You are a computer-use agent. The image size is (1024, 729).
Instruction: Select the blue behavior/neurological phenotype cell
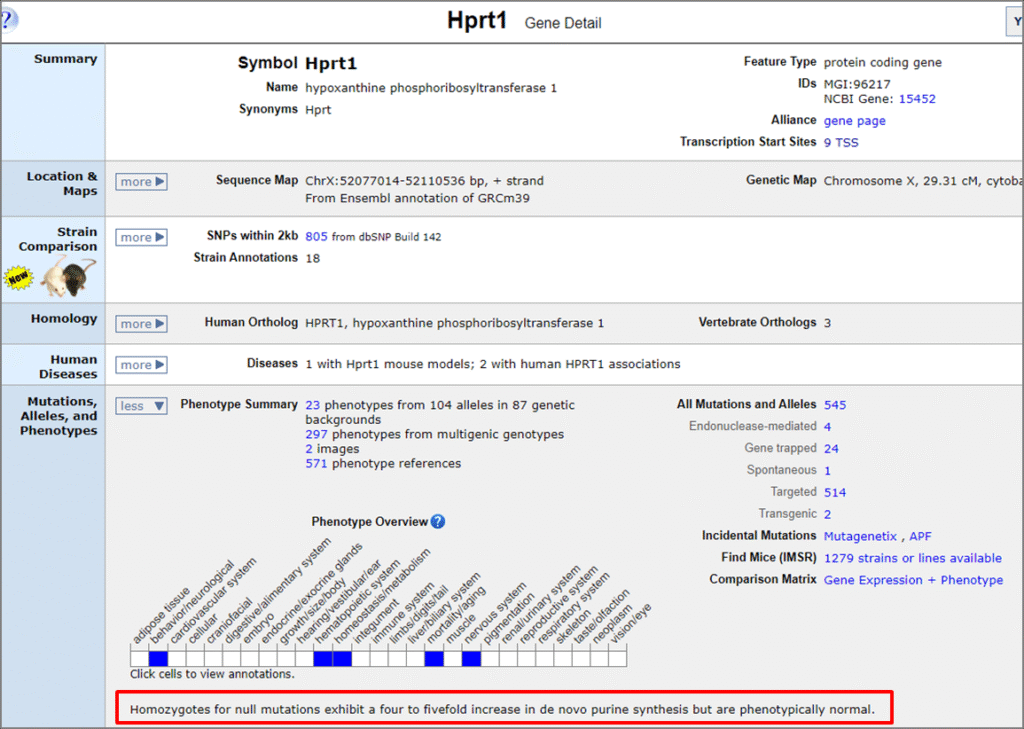point(158,658)
